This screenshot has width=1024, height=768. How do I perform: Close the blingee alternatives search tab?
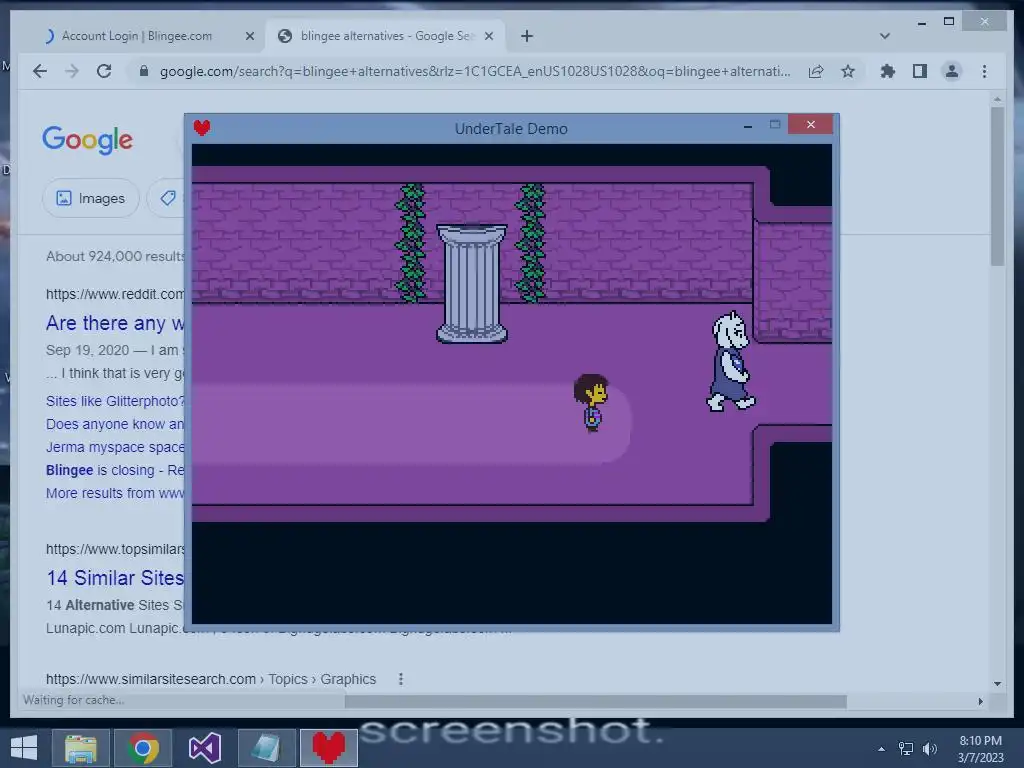[488, 36]
